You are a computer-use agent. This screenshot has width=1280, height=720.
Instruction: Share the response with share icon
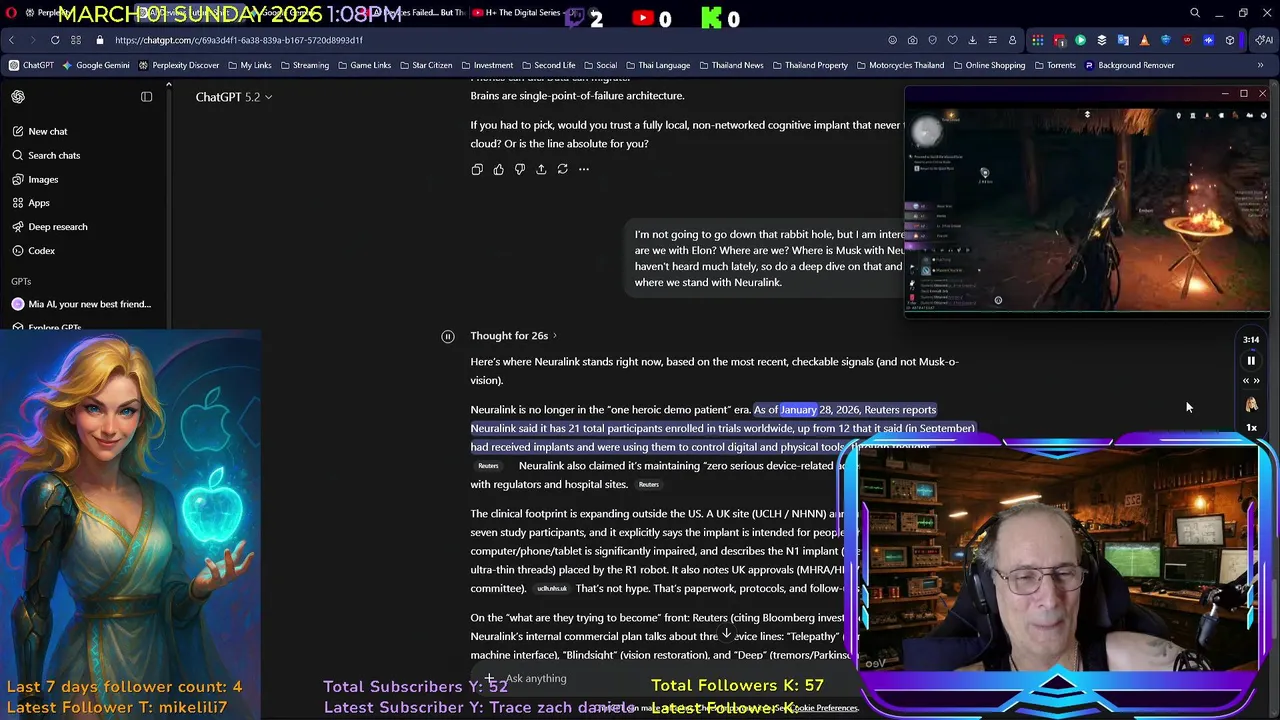point(541,169)
